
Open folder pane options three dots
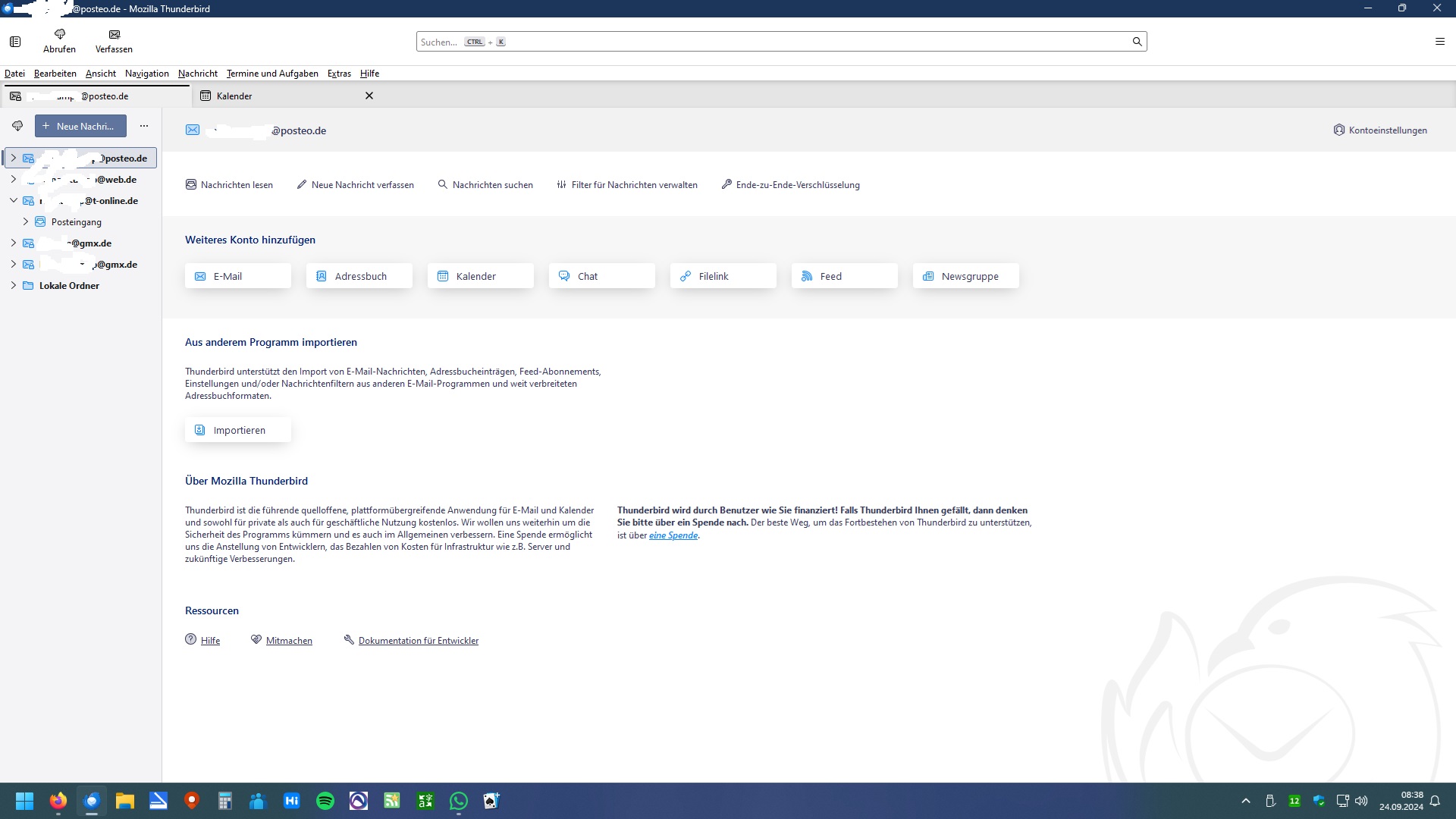point(144,126)
